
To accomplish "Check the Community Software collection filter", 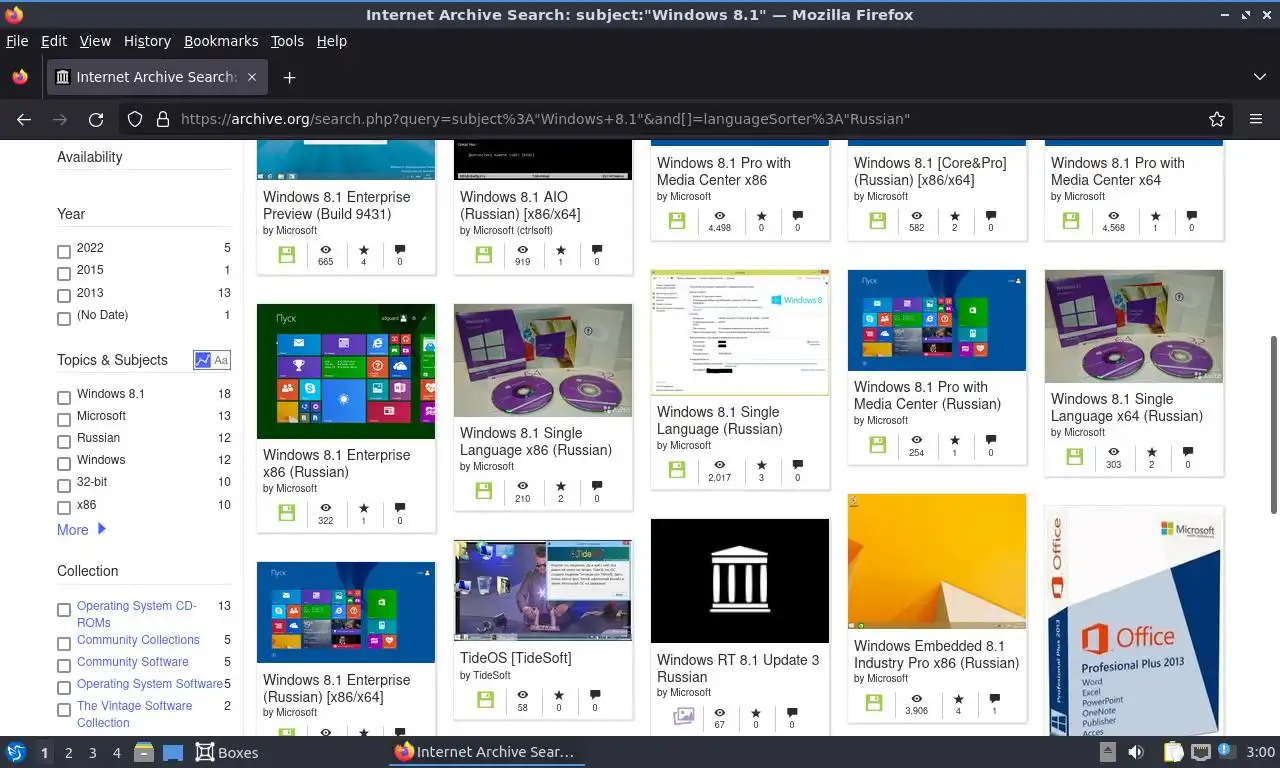I will [x=64, y=666].
